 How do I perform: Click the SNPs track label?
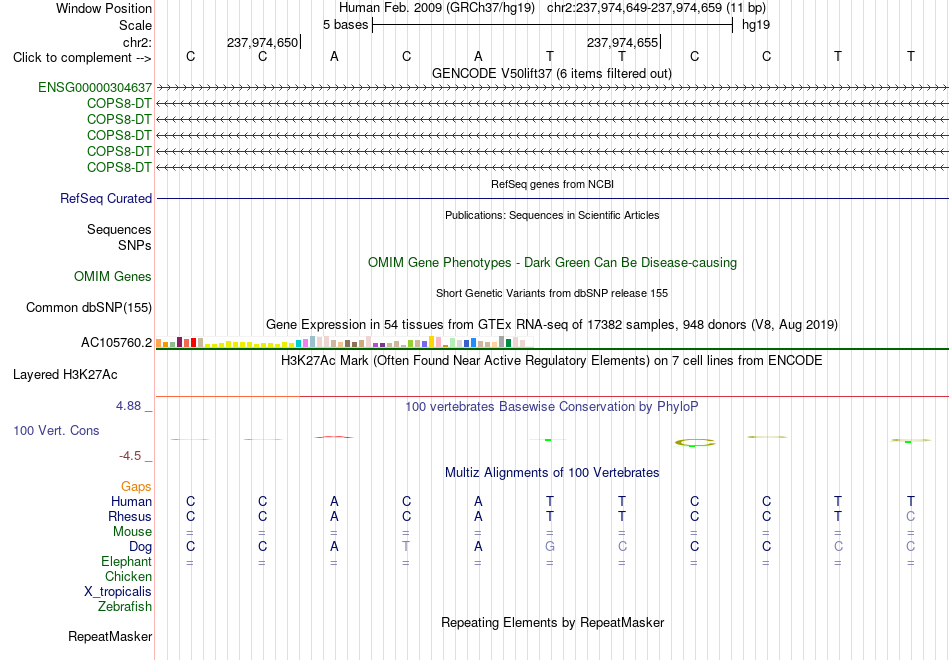135,245
